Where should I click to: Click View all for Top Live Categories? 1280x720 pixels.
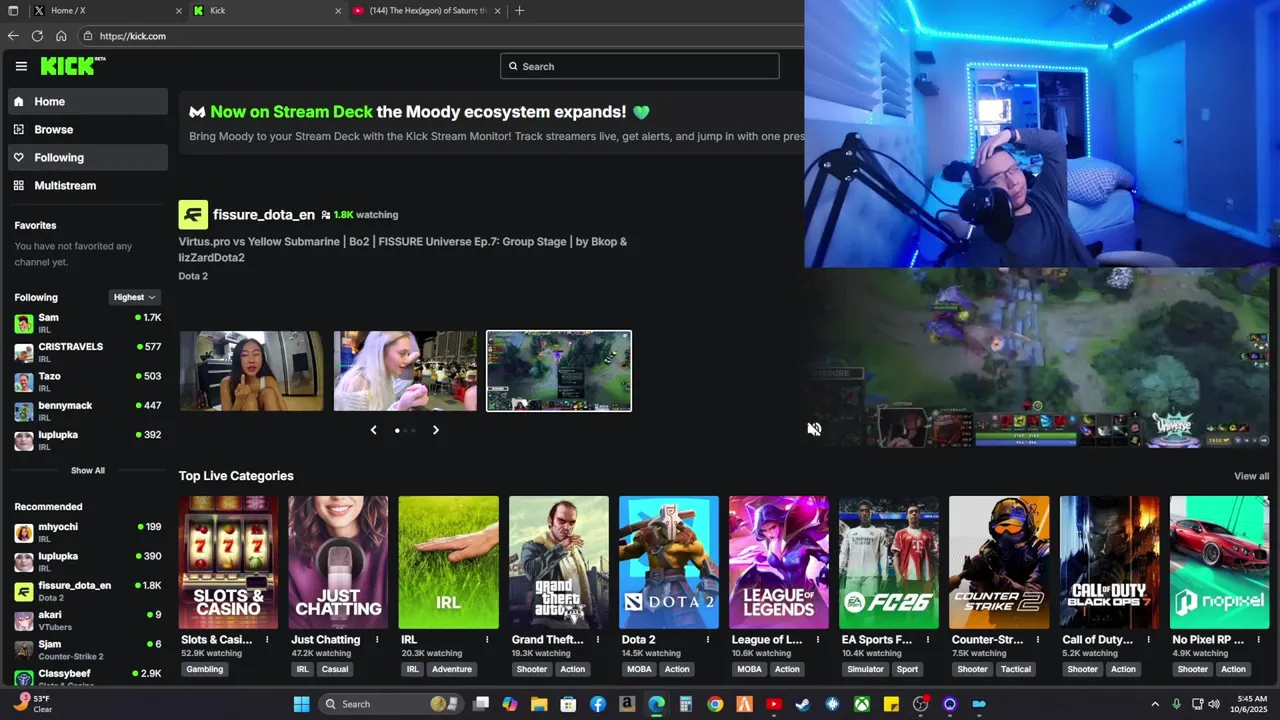[1251, 476]
